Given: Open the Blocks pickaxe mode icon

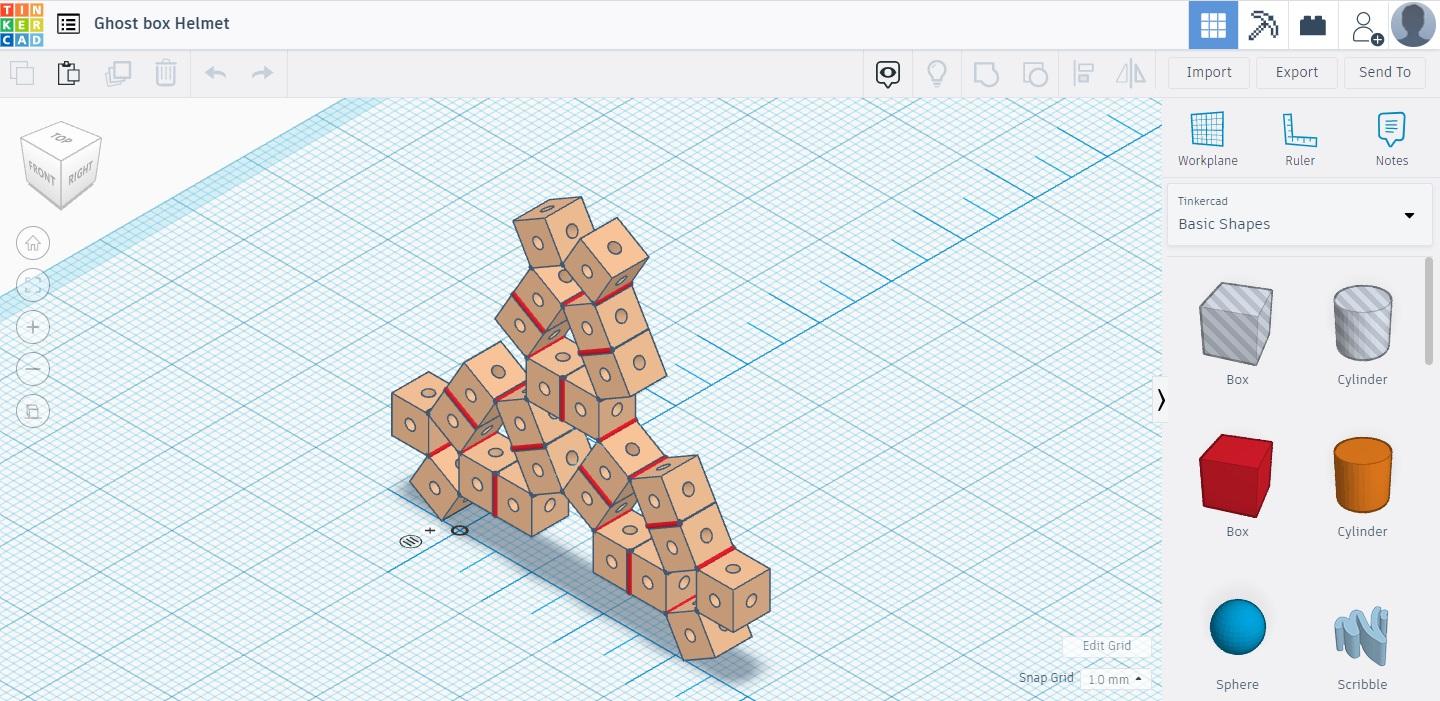Looking at the screenshot, I should [1263, 25].
